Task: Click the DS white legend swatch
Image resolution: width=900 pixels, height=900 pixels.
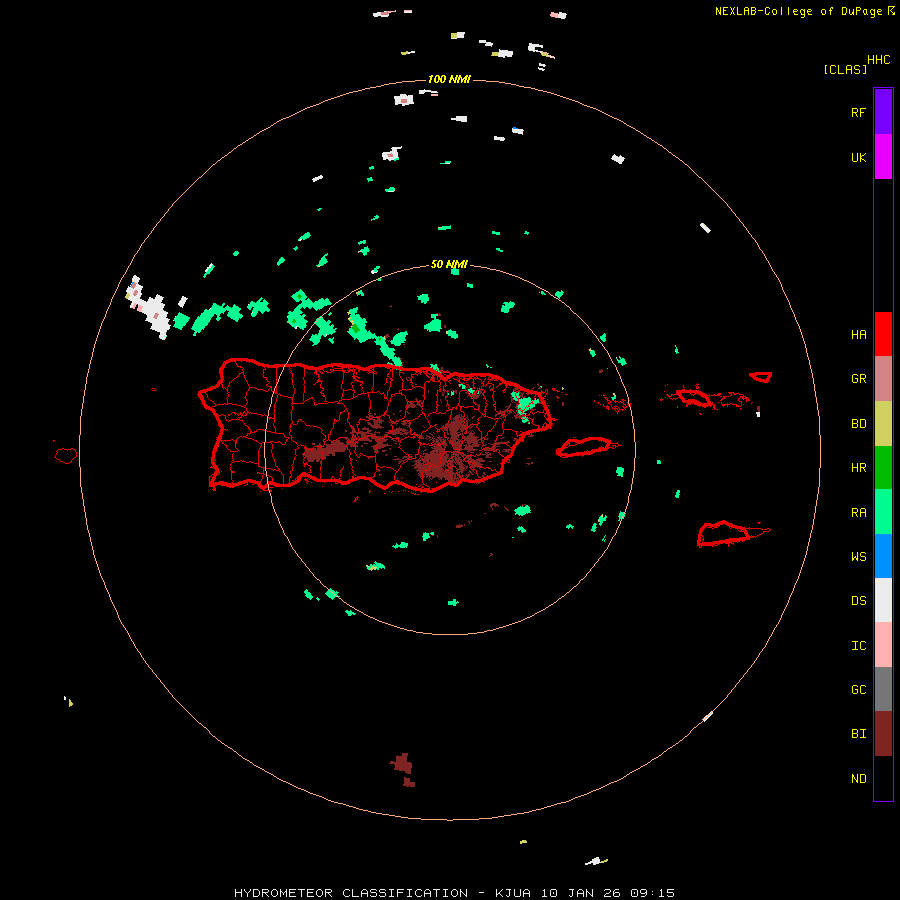Action: click(883, 600)
